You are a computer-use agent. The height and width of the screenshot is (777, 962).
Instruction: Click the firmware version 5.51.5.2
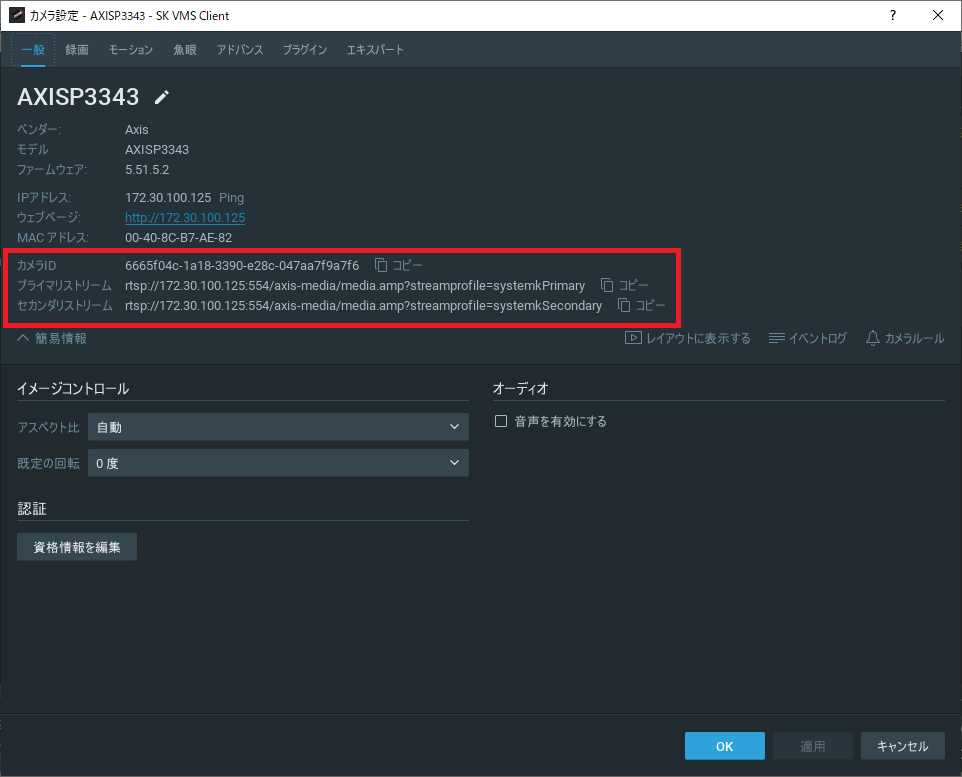point(147,169)
